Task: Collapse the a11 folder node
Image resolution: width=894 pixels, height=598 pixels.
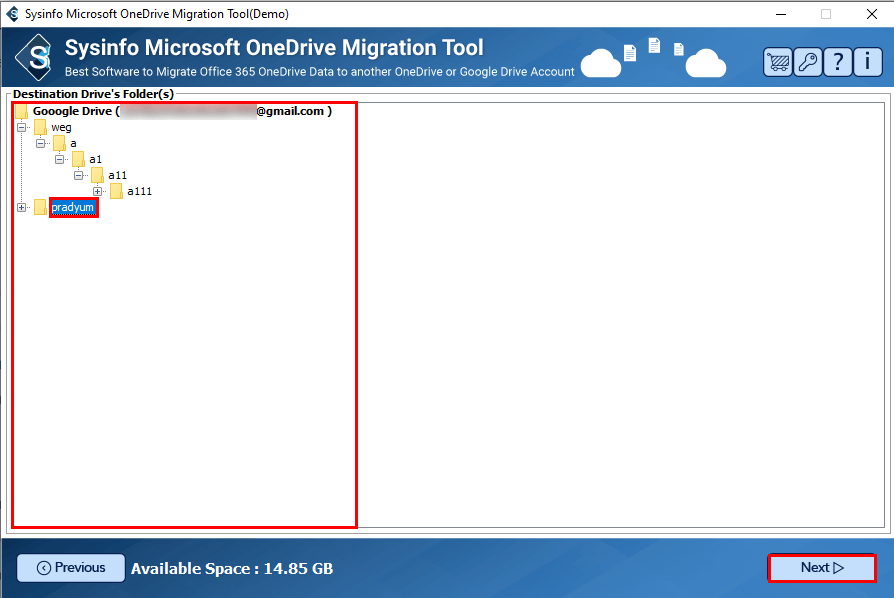Action: [x=78, y=176]
